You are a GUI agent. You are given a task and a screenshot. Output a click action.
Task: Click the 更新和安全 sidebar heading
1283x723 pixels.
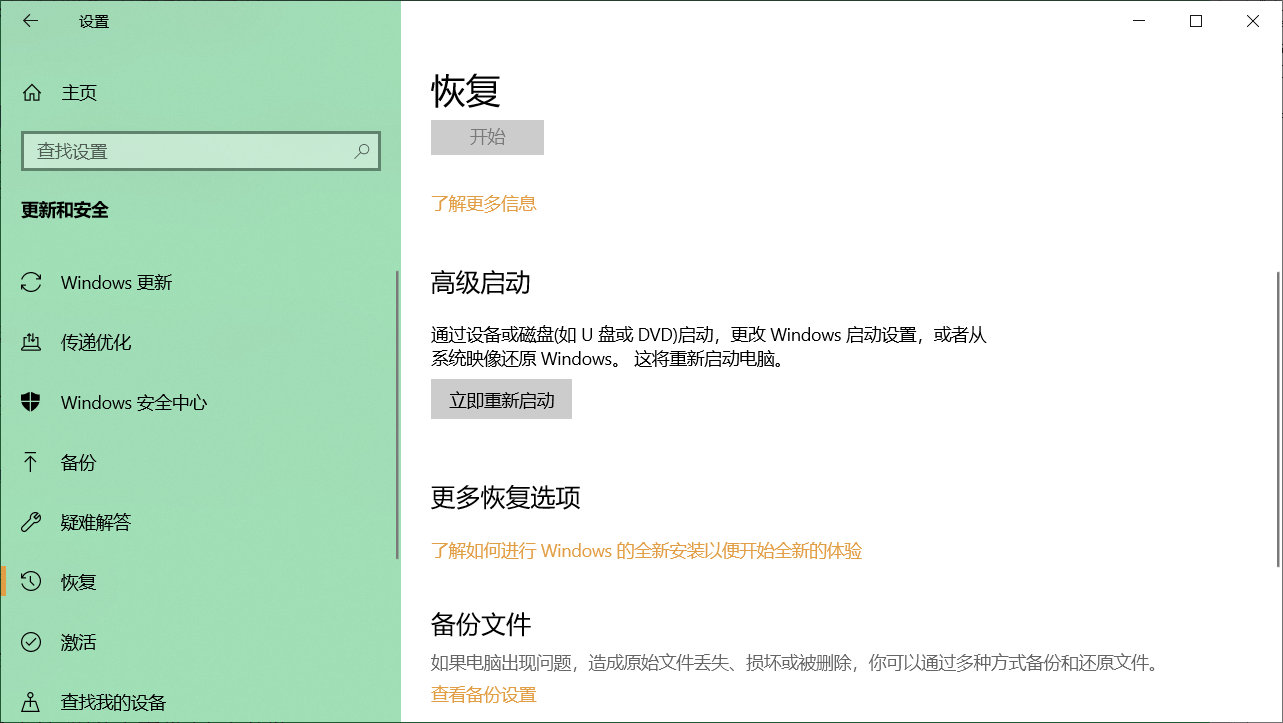(65, 210)
